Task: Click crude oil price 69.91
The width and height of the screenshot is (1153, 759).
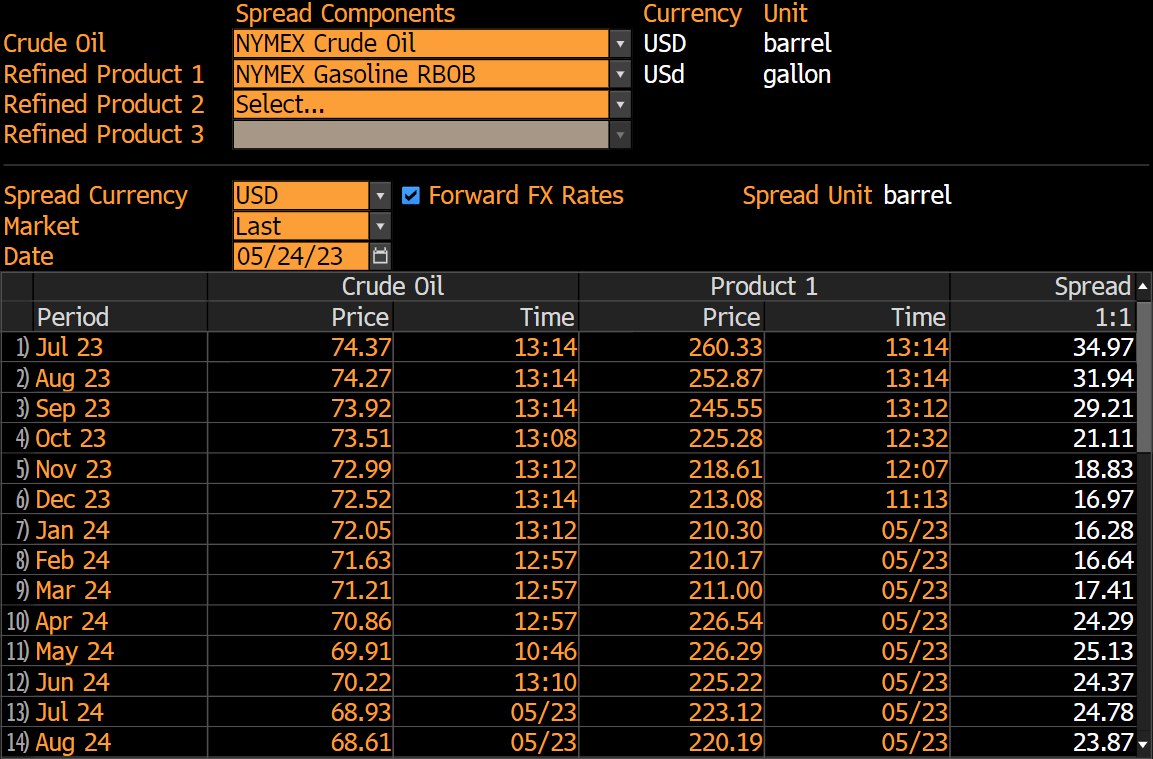Action: coord(361,652)
